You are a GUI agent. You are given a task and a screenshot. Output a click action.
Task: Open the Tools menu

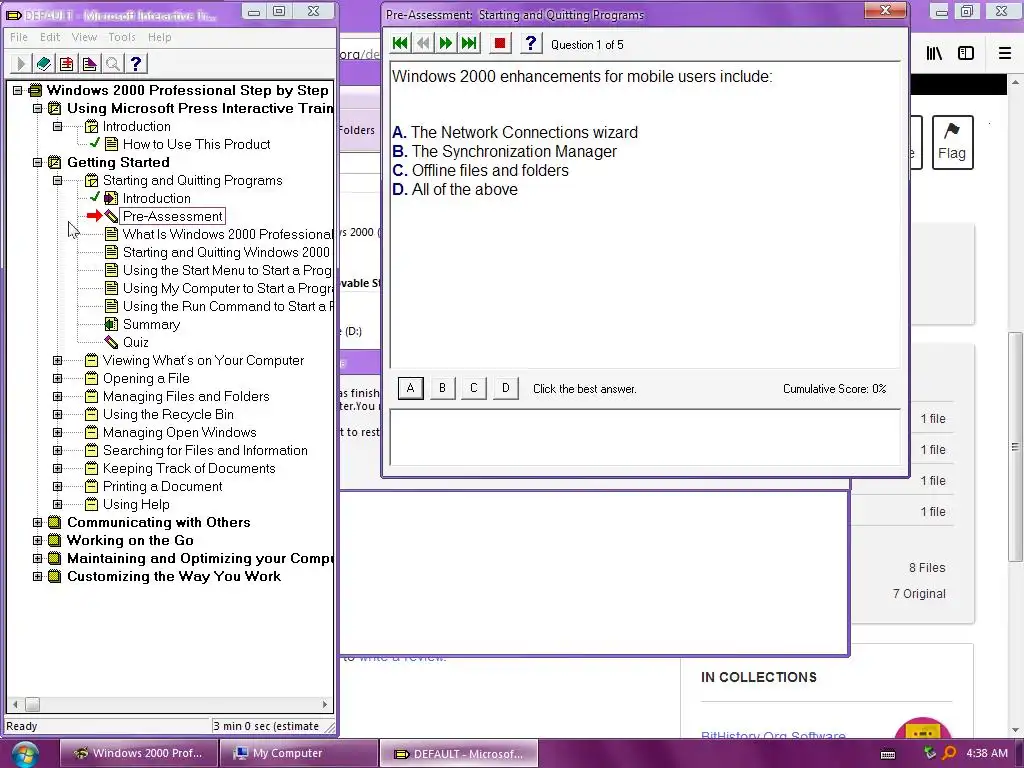[x=122, y=37]
